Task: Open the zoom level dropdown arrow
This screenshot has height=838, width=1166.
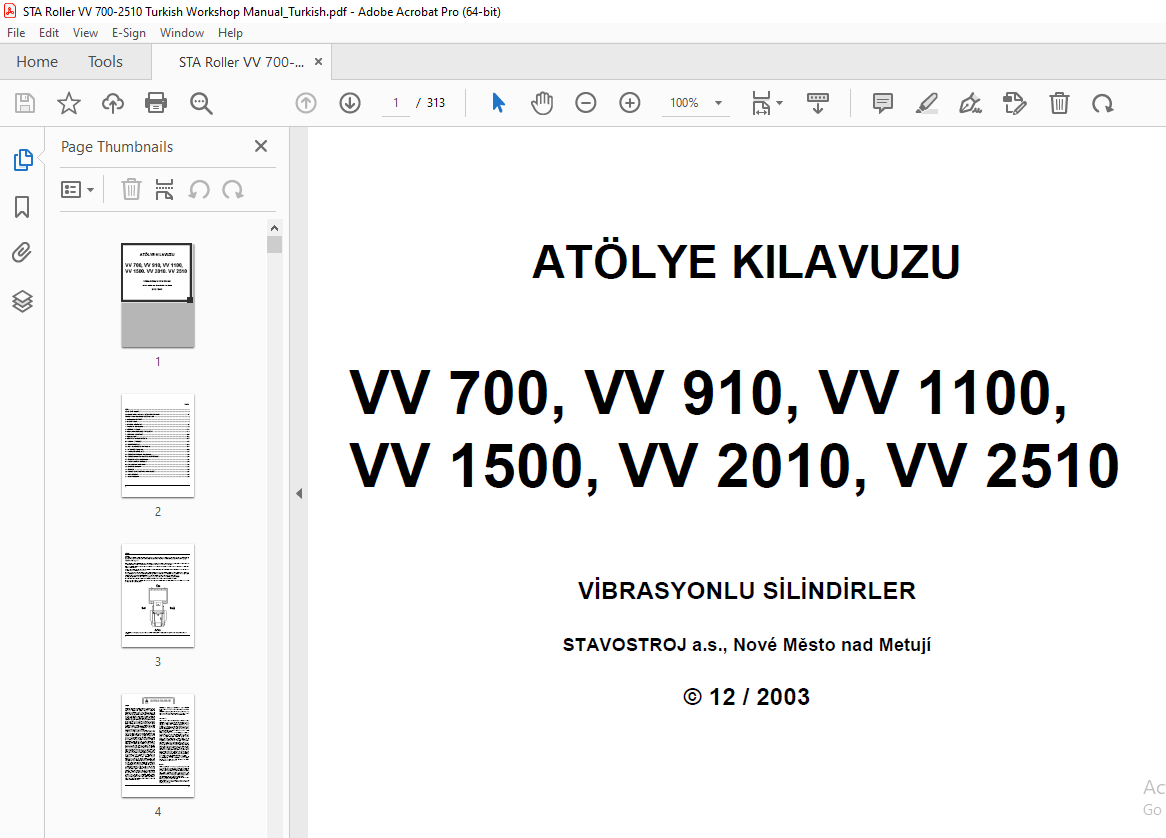Action: [x=718, y=103]
